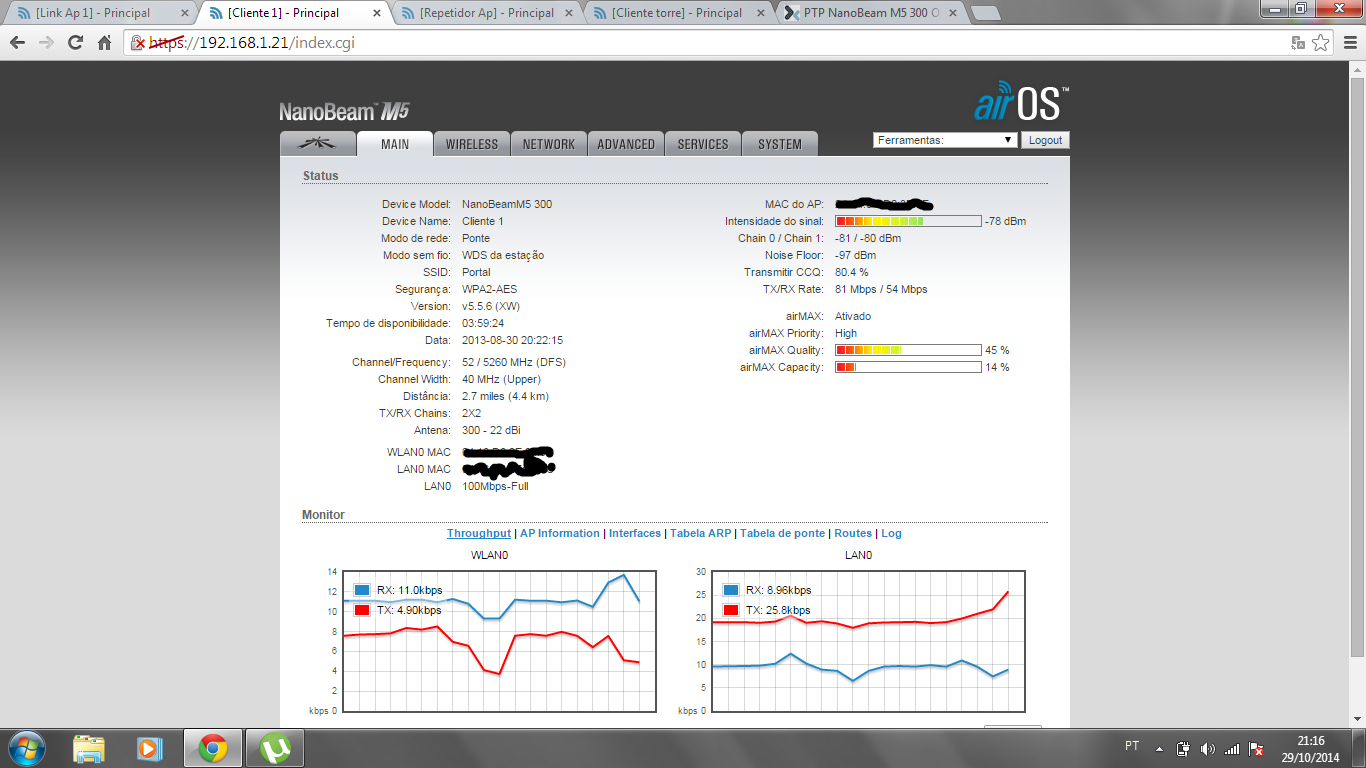Open the NETWORK settings tab
Screen dimensions: 1366x768
(549, 144)
